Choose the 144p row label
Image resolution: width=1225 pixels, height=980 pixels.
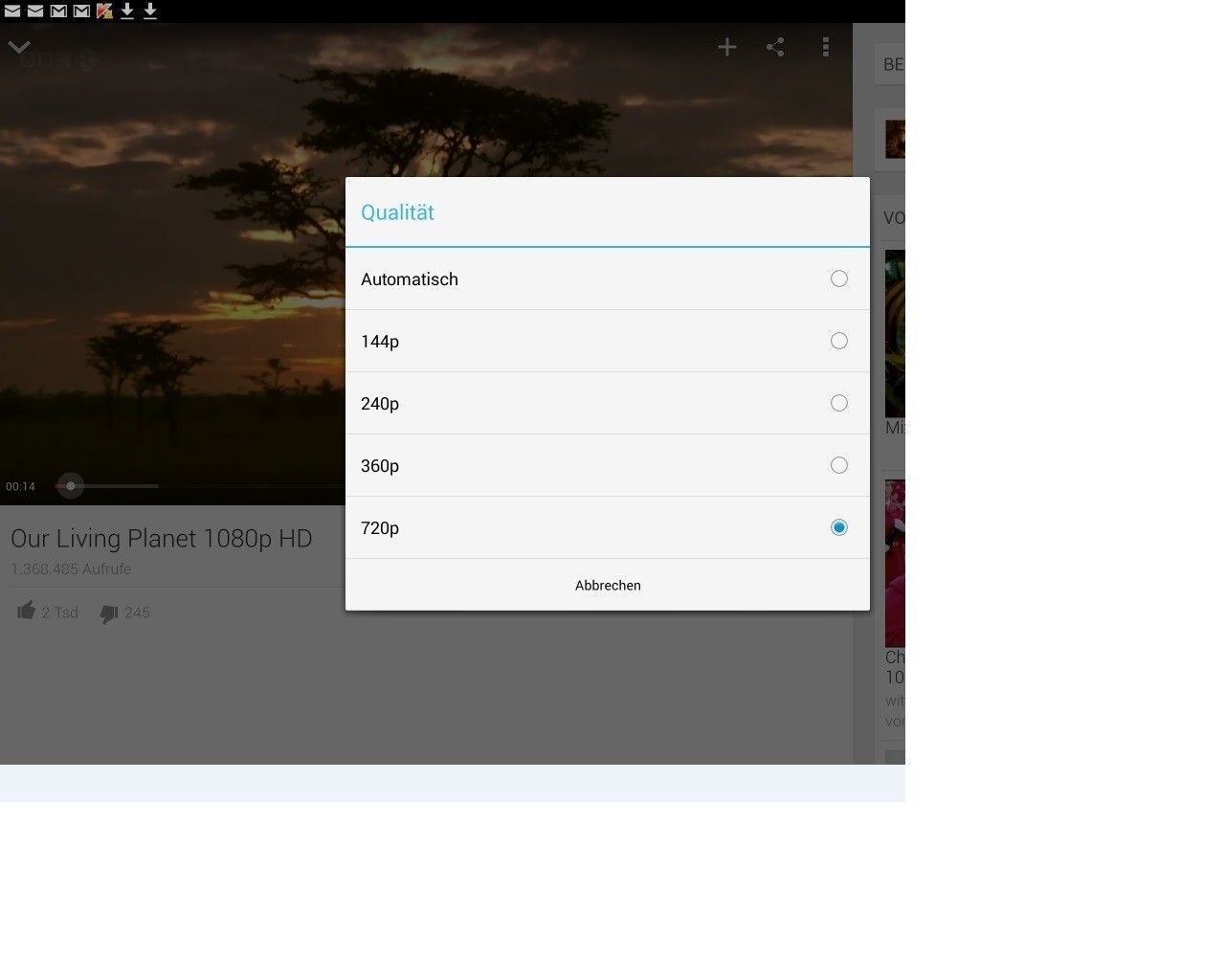pyautogui.click(x=380, y=342)
